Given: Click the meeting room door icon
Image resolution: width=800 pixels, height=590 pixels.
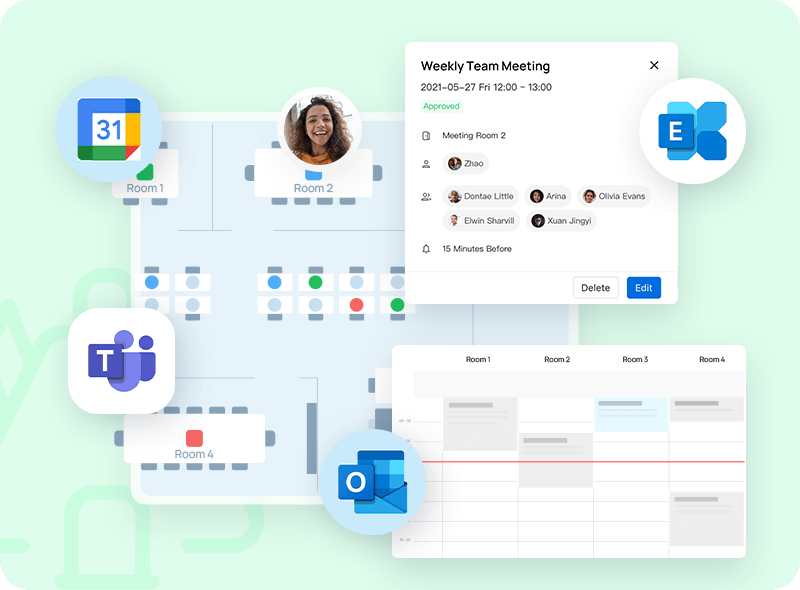Looking at the screenshot, I should (x=426, y=136).
